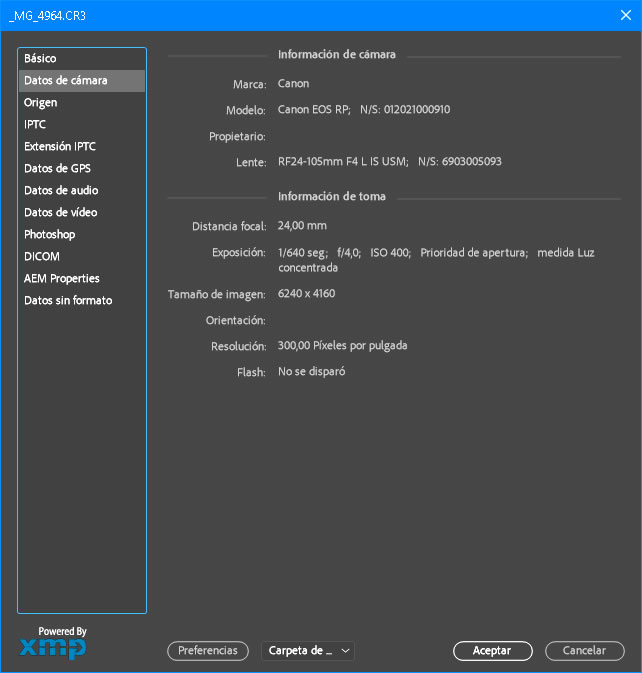Select resolution 300,00 Píxeles por pulgada
Viewport: 642px width, 673px height.
coord(342,346)
